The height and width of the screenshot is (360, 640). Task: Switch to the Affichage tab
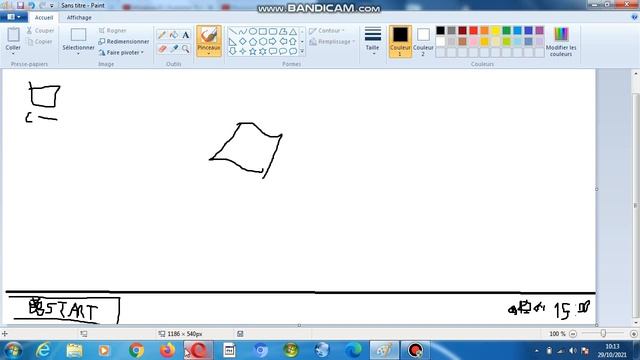pos(79,18)
